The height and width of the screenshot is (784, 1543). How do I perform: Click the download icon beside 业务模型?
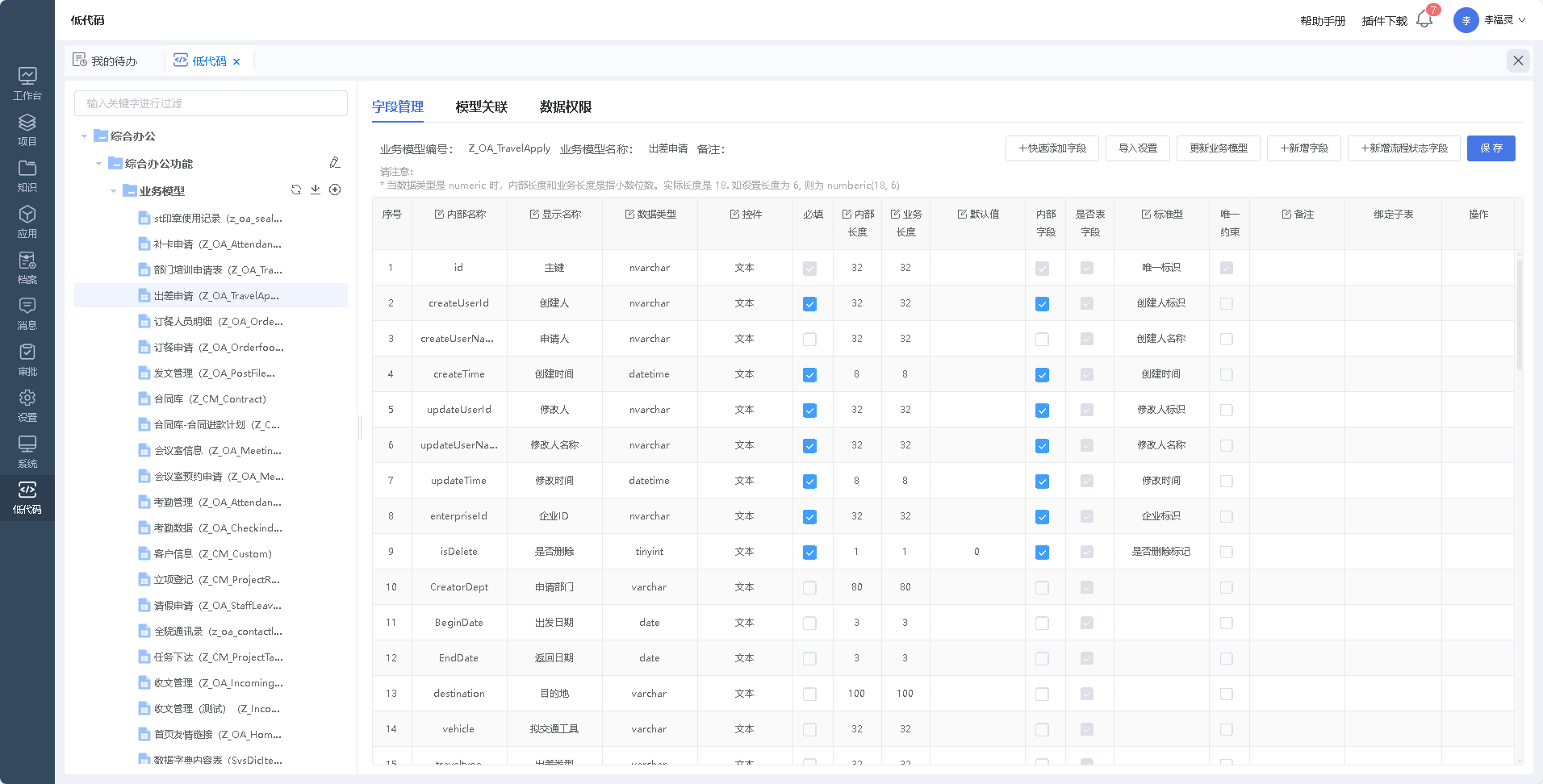tap(316, 190)
